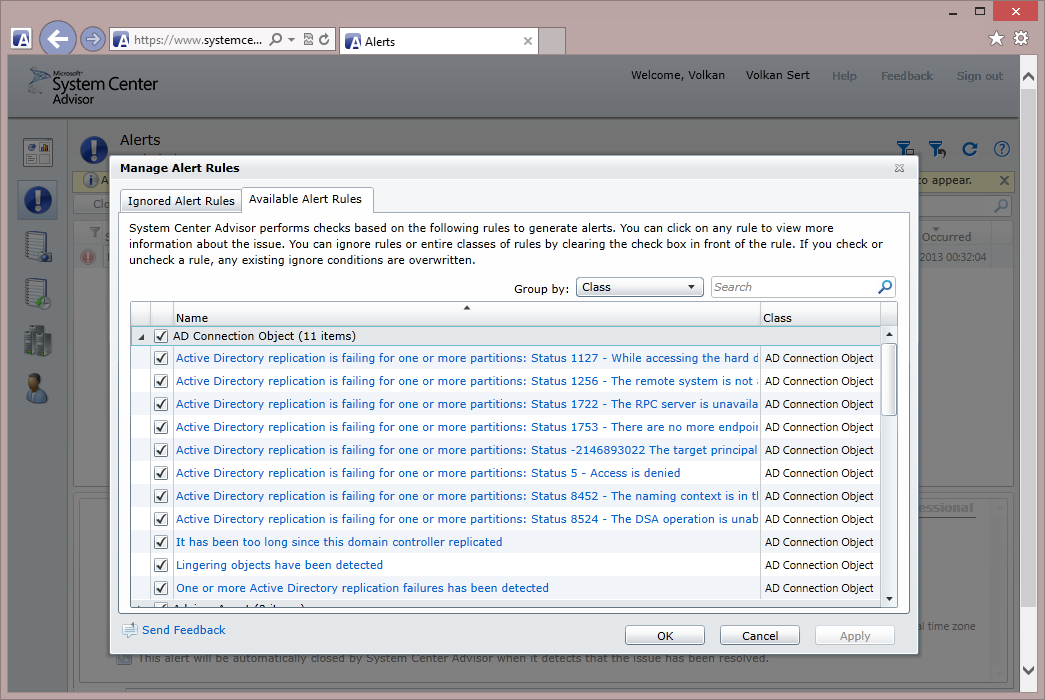Collapse the AD Connection Object group
Viewport: 1045px width, 700px height.
(x=141, y=337)
